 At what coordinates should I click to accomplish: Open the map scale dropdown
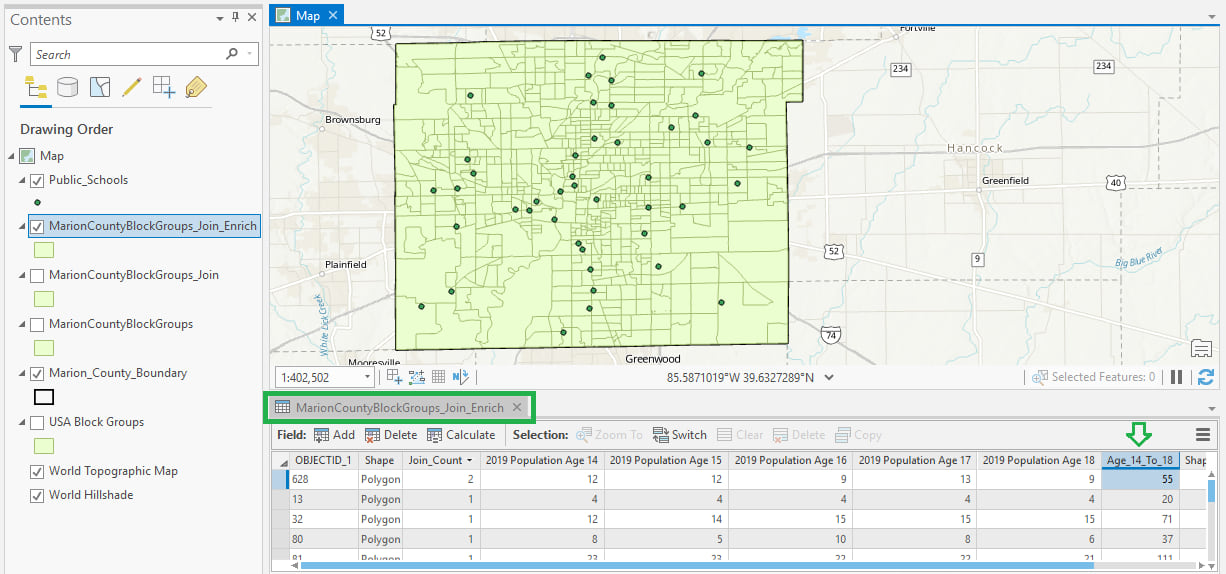368,377
